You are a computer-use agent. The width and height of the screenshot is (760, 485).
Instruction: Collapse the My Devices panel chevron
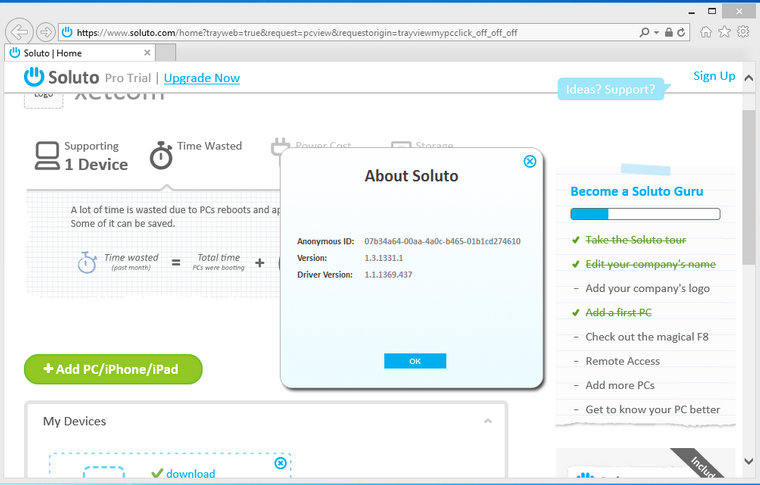[x=488, y=421]
